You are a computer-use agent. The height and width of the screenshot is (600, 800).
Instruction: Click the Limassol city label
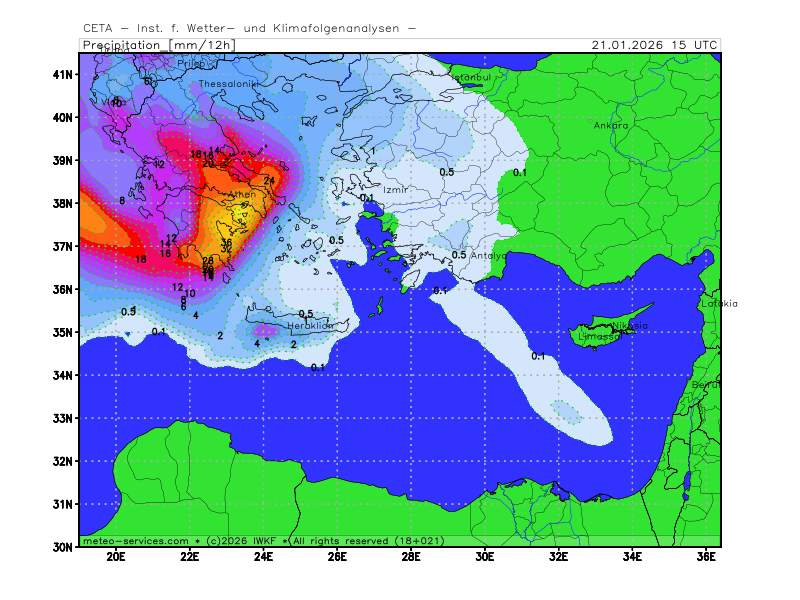[x=600, y=337]
